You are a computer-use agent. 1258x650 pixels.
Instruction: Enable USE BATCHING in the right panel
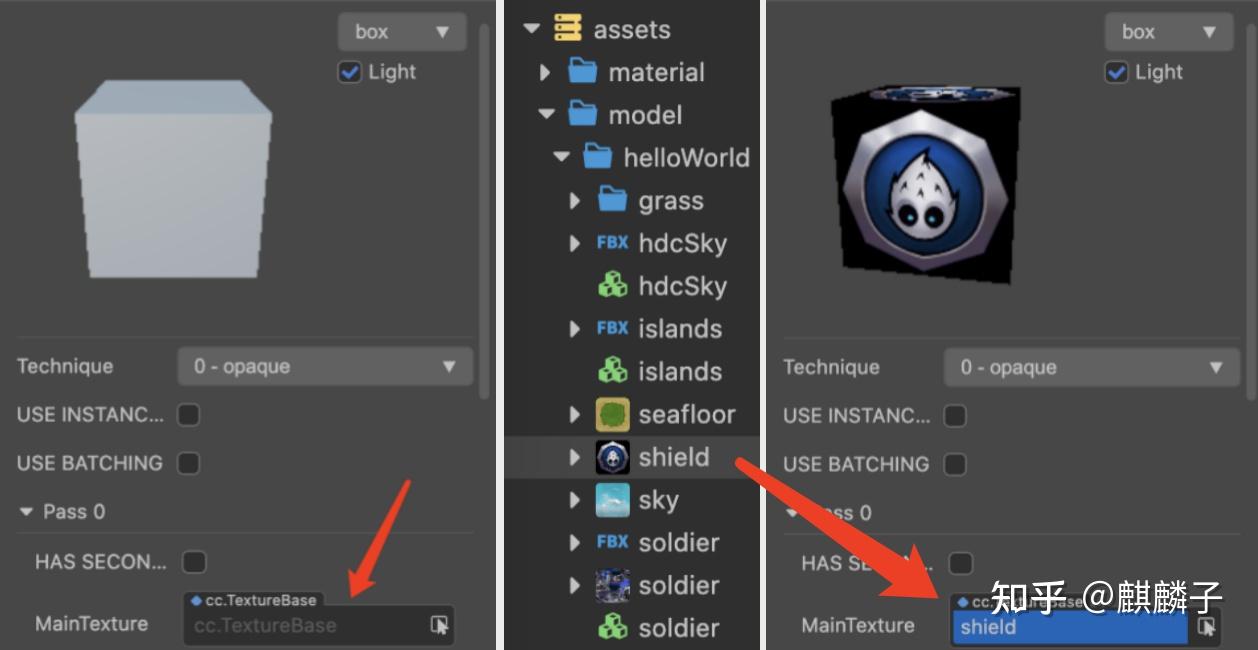click(954, 464)
